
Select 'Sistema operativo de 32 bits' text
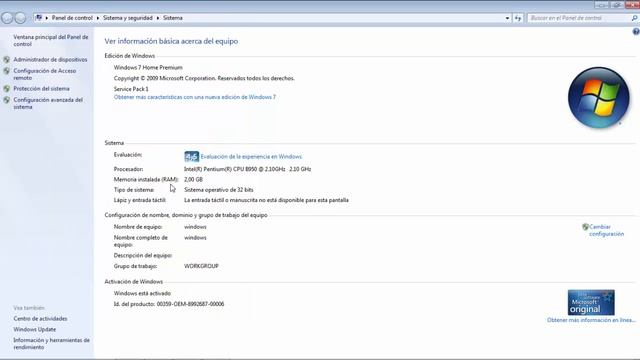[x=219, y=190]
